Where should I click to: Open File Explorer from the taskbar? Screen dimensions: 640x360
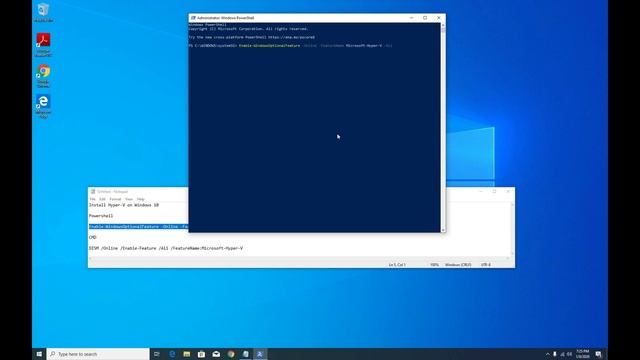coord(187,354)
